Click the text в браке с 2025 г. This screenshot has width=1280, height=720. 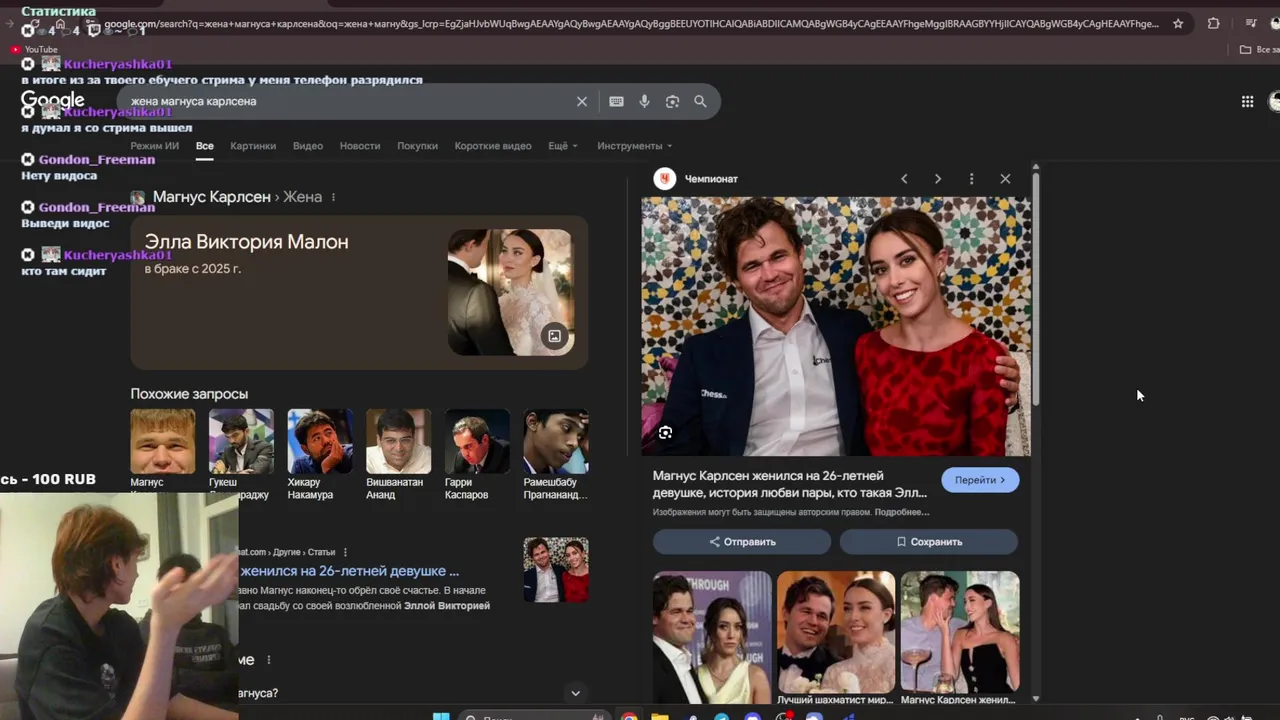coord(193,269)
